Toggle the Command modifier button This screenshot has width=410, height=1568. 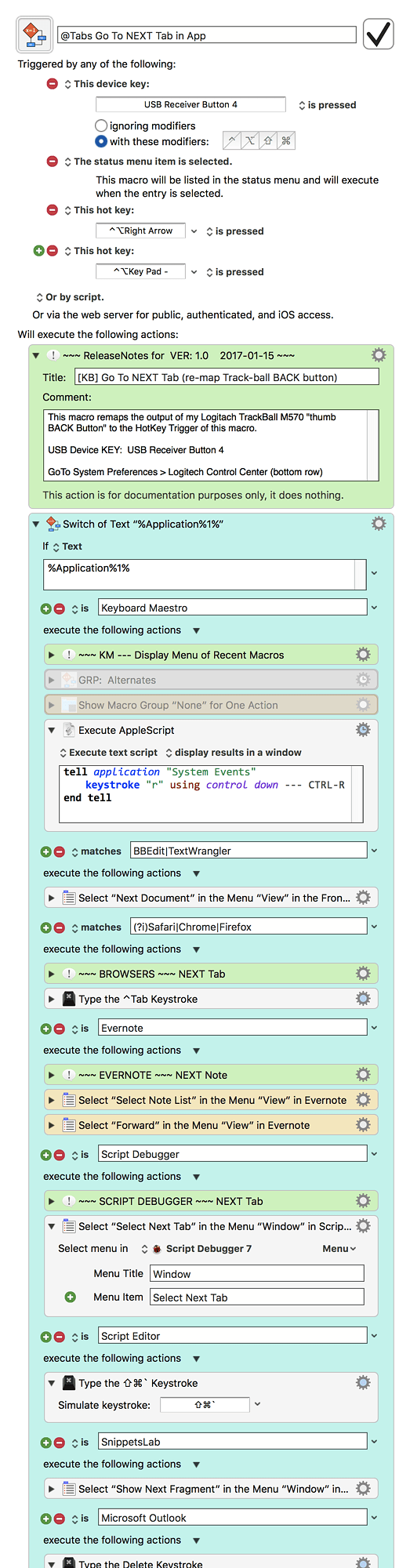286,140
